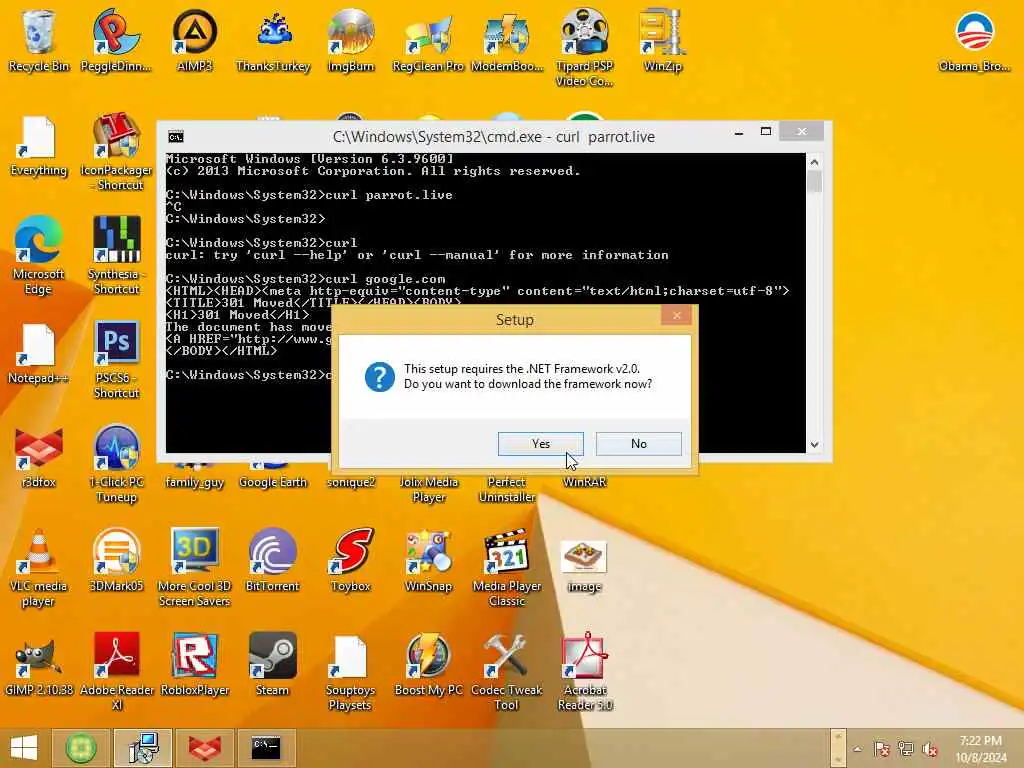Click the cmd scrollbar down arrow
Screen dimensions: 1024x768
(x=814, y=445)
